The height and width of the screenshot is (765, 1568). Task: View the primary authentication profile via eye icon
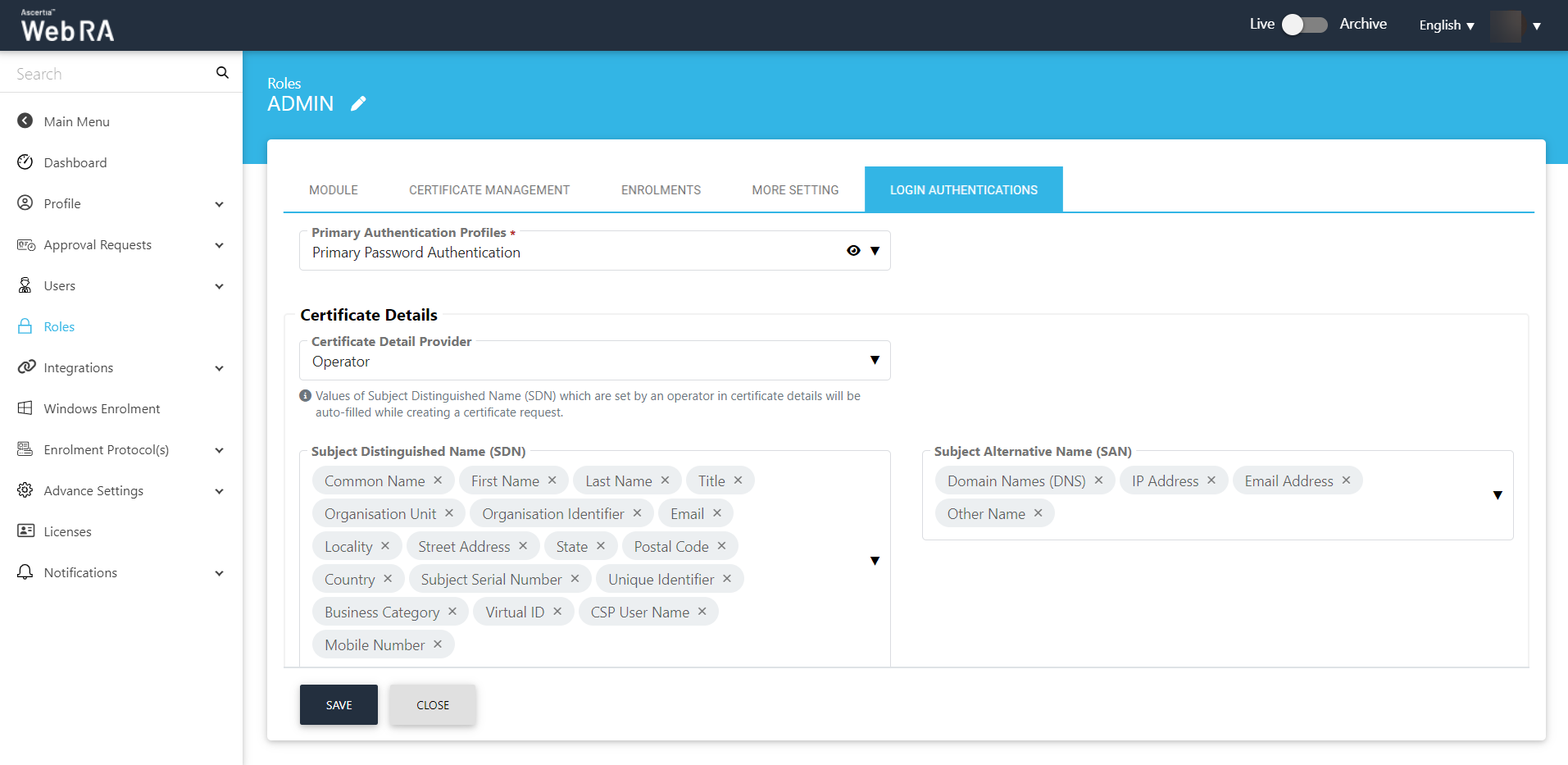853,251
